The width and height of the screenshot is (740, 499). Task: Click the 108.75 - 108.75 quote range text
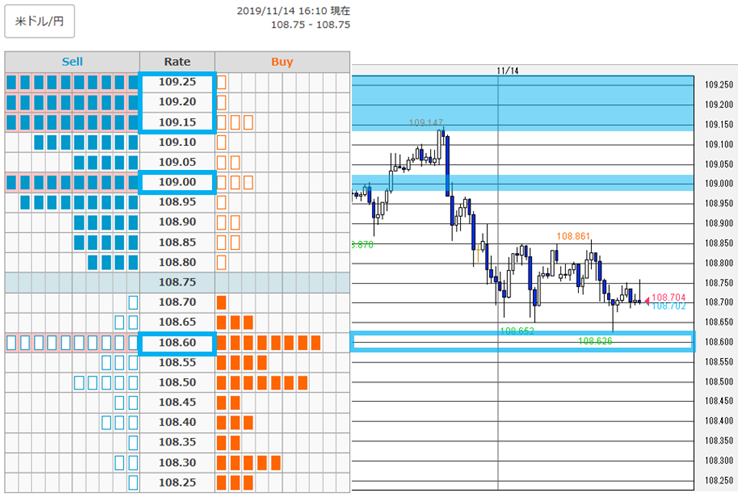311,25
